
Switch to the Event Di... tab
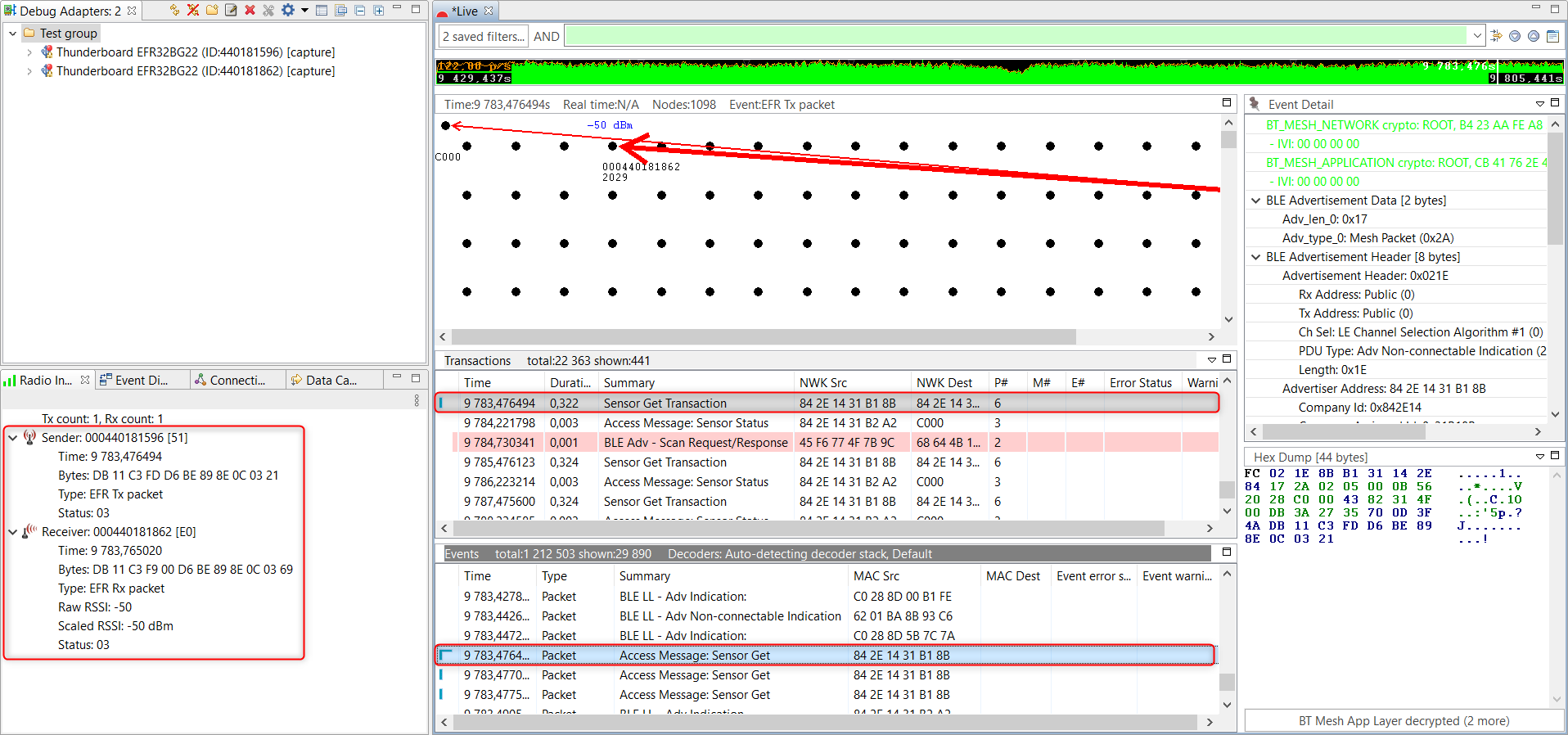[x=141, y=380]
